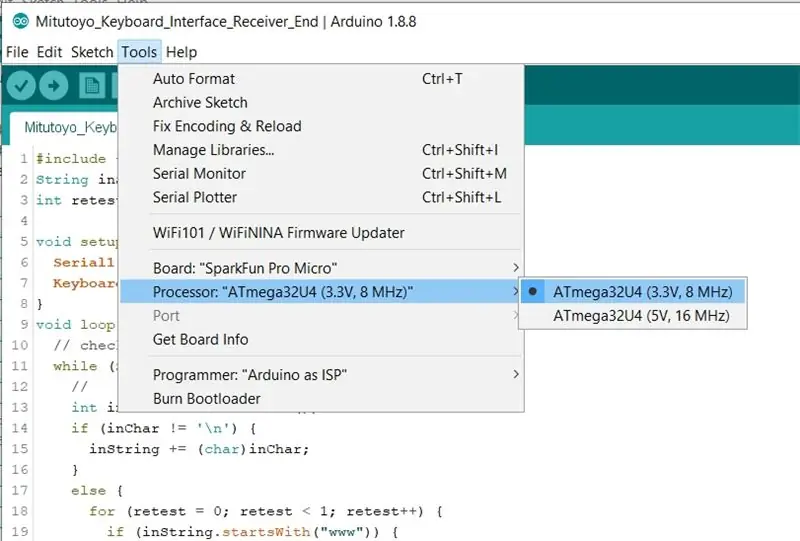Open the Serial Plotter
This screenshot has width=800, height=541.
tap(321, 197)
